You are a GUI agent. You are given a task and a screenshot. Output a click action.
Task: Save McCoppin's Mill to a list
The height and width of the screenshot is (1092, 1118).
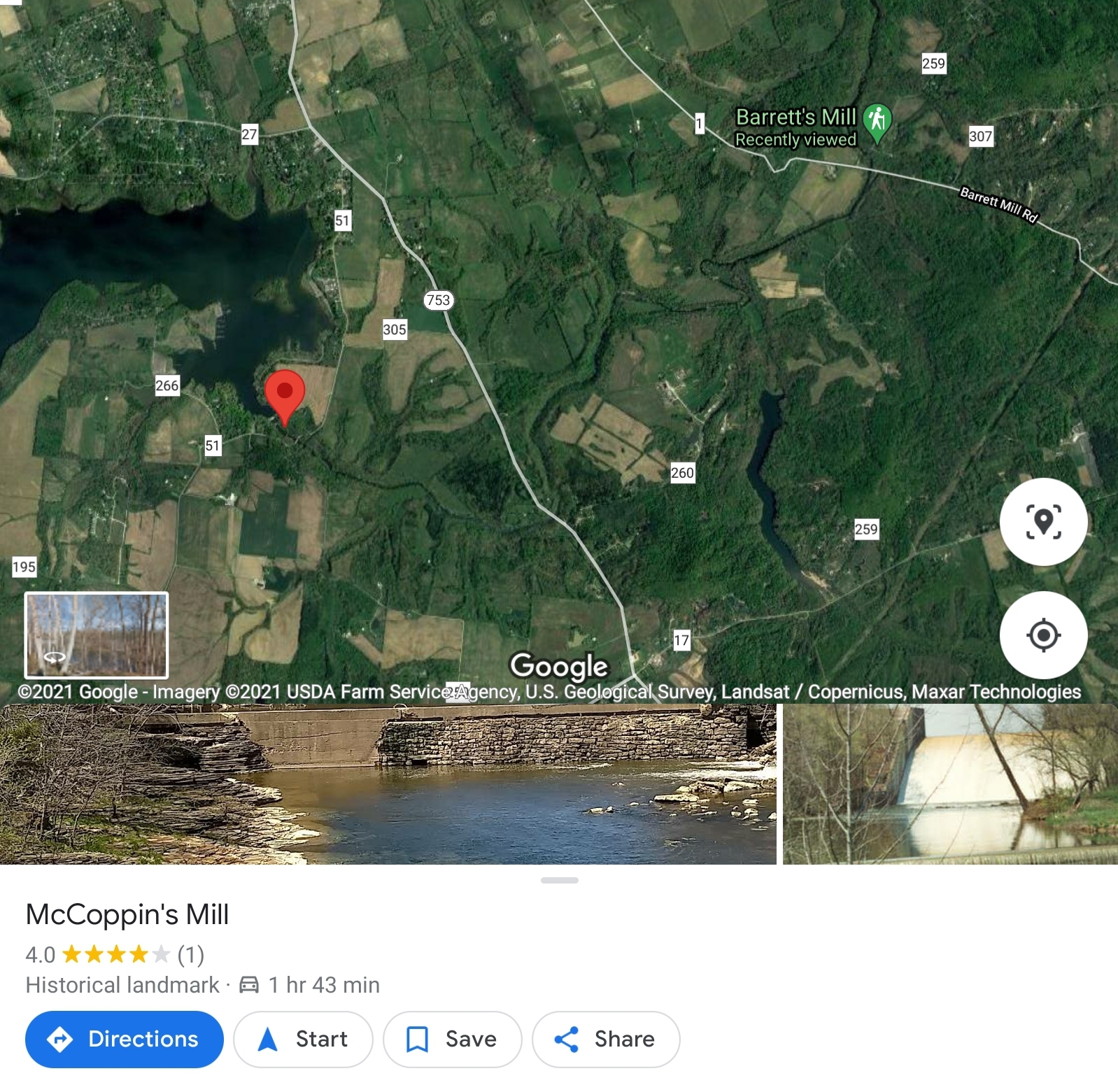point(452,1039)
